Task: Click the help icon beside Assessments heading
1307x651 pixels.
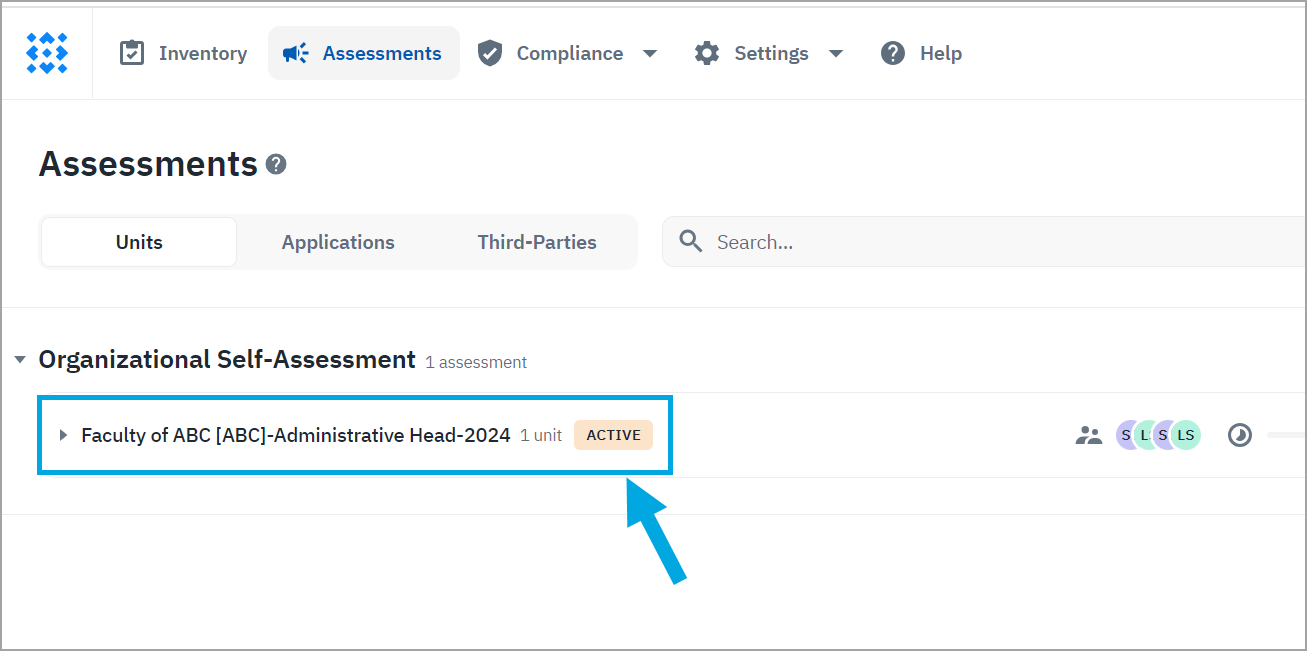Action: [276, 164]
